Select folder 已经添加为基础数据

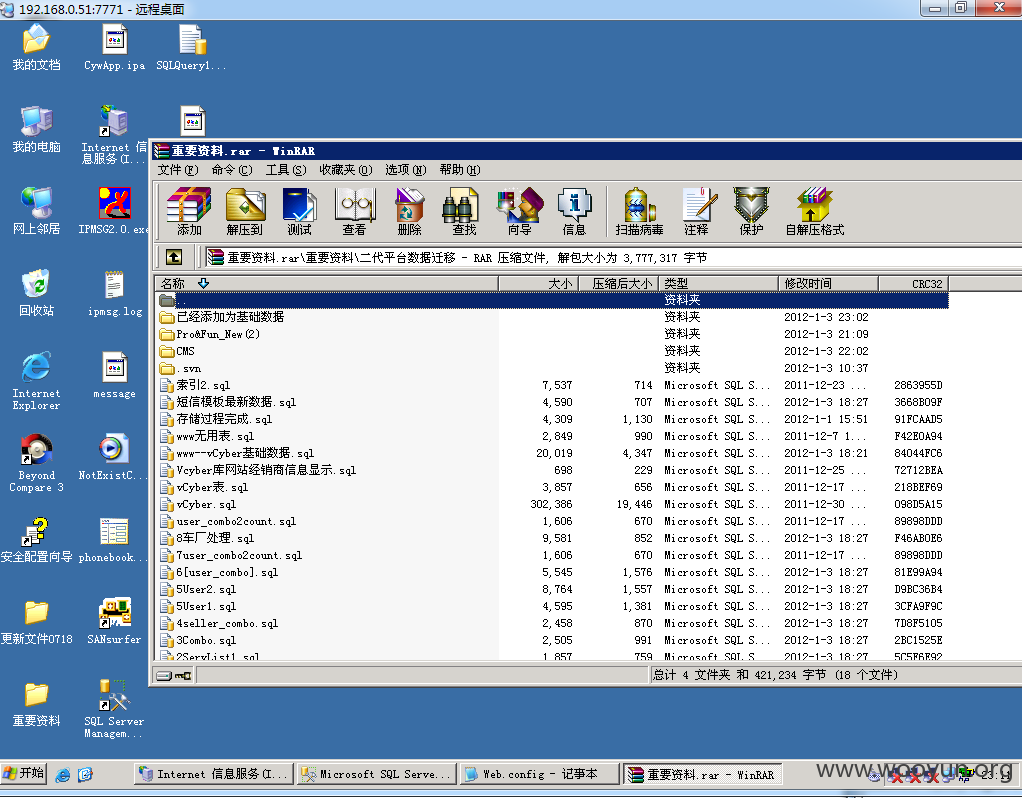pyautogui.click(x=552, y=317)
